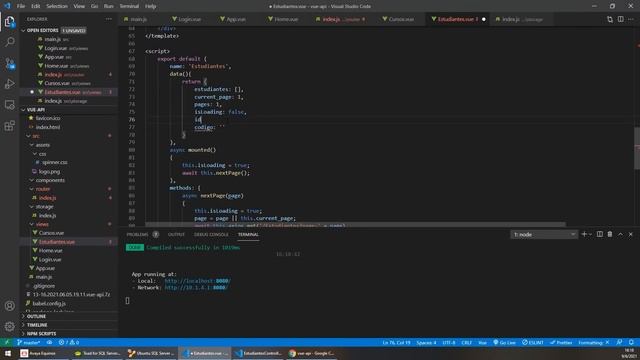
Task: Click the Explorer more actions ellipsis
Action: coord(109,19)
